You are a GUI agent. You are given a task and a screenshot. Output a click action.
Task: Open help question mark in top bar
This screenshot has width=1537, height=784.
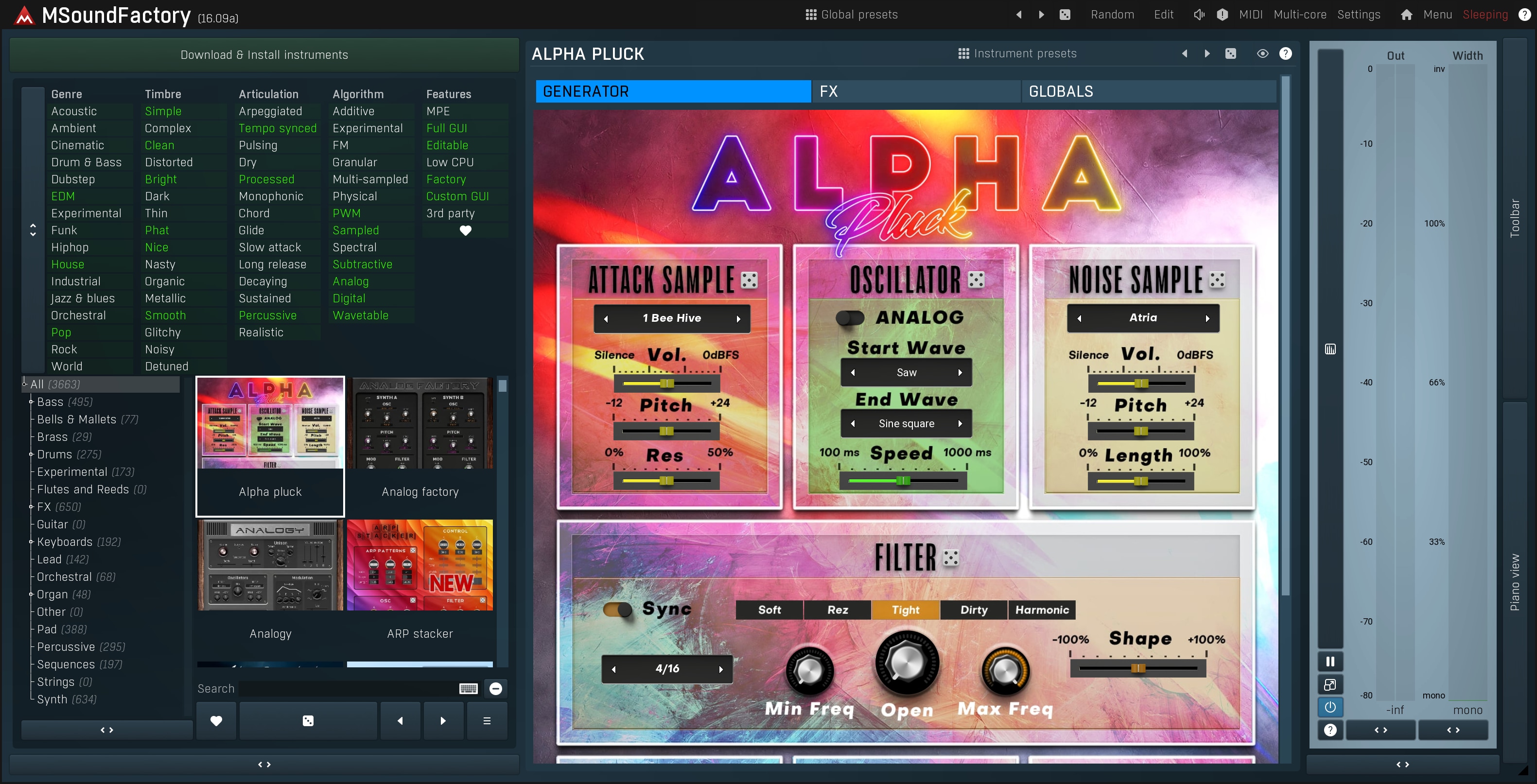coord(1524,14)
